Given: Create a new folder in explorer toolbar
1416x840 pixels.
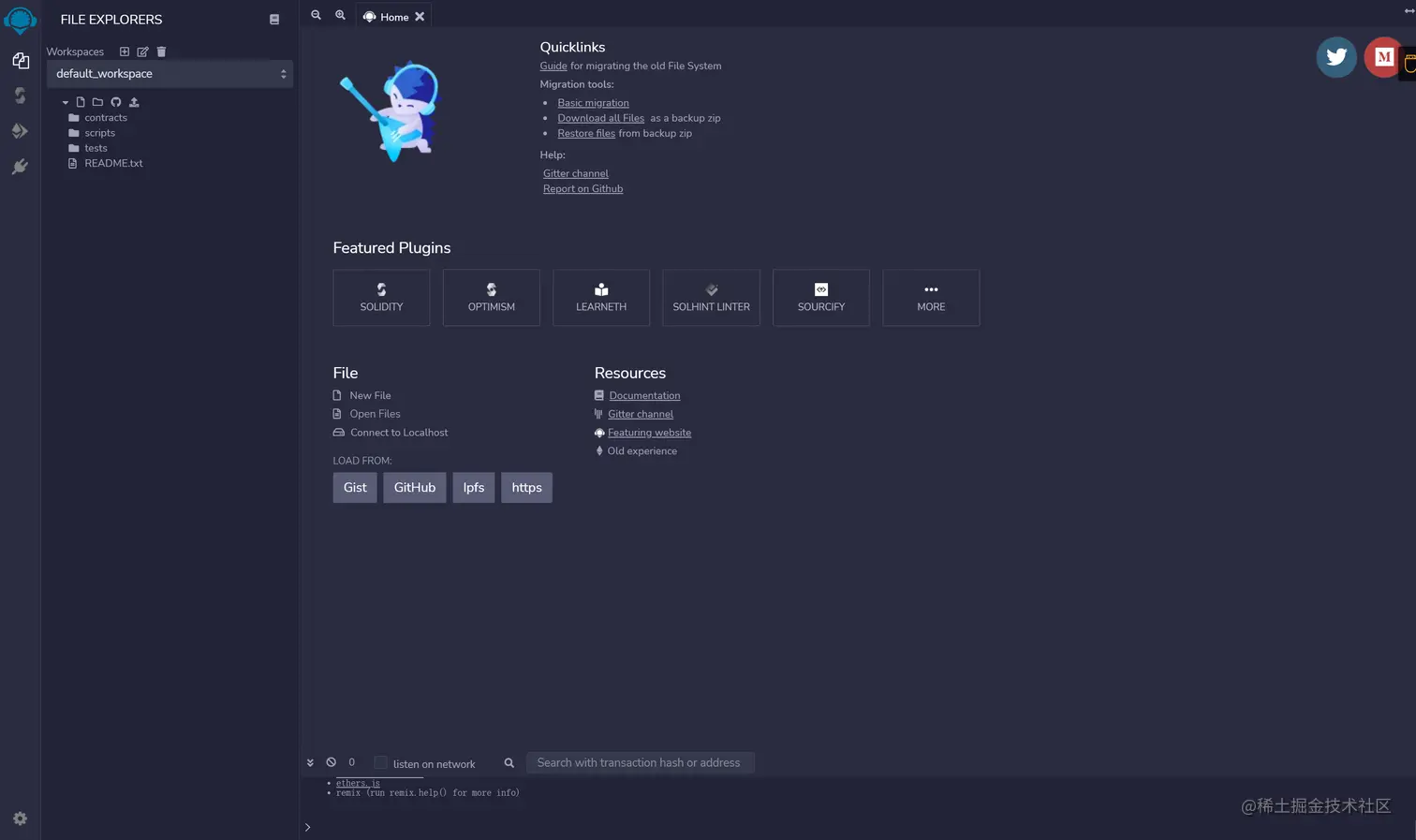Looking at the screenshot, I should 97,102.
